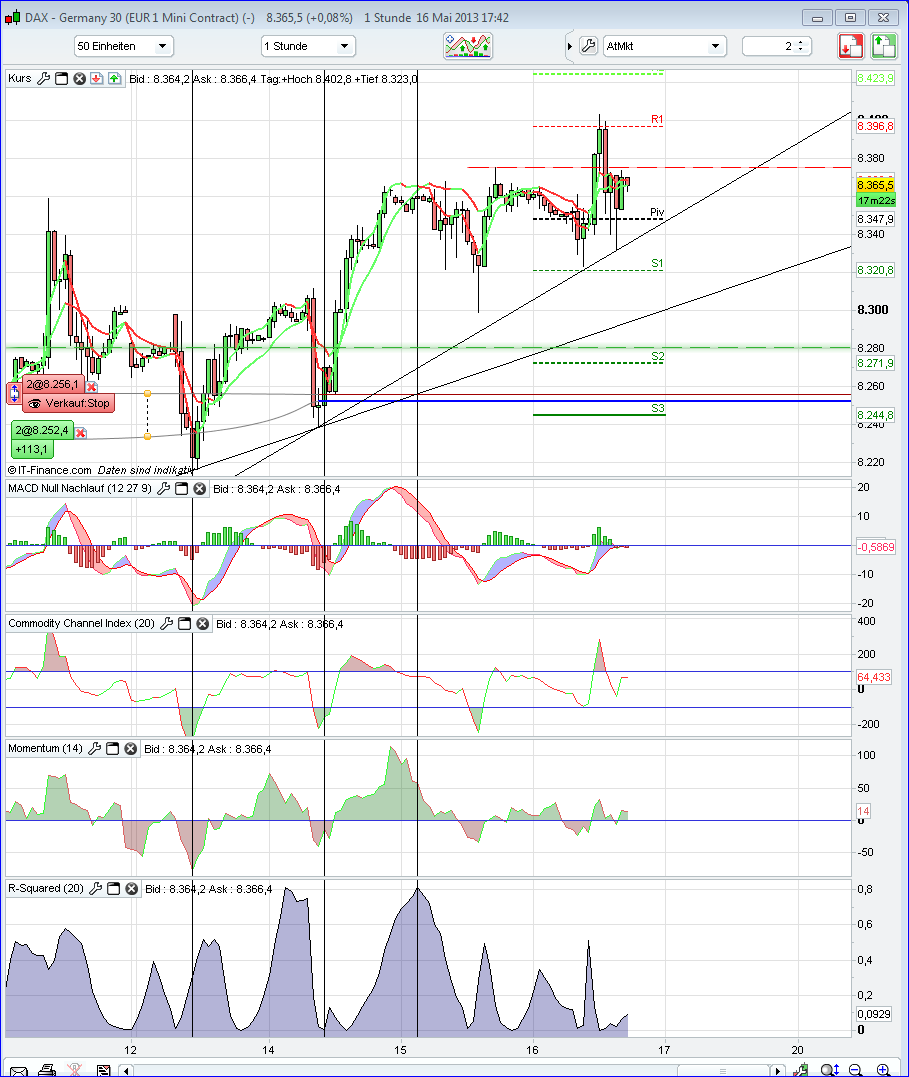Image resolution: width=909 pixels, height=1077 pixels.
Task: Maximize the MACD indicator panel
Action: (181, 488)
